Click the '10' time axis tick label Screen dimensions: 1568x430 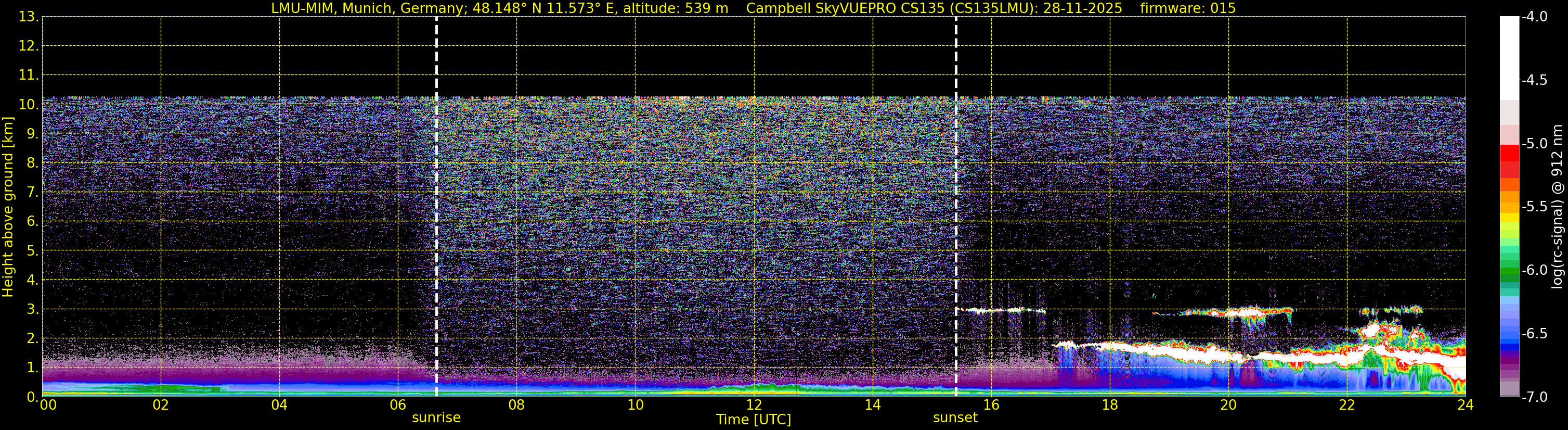pyautogui.click(x=635, y=405)
